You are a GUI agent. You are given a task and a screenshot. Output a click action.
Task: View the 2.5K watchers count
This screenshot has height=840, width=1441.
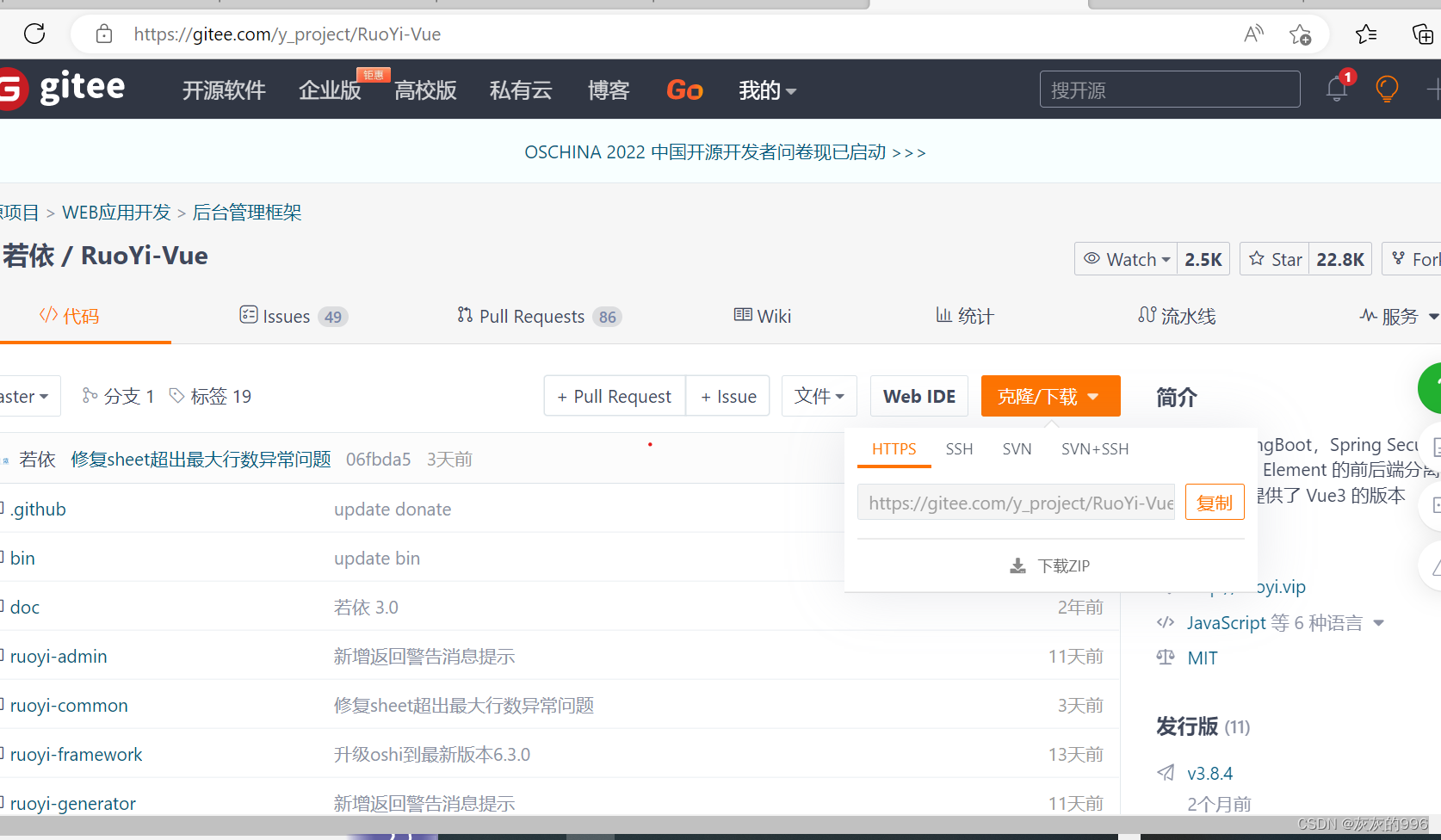click(x=1203, y=259)
